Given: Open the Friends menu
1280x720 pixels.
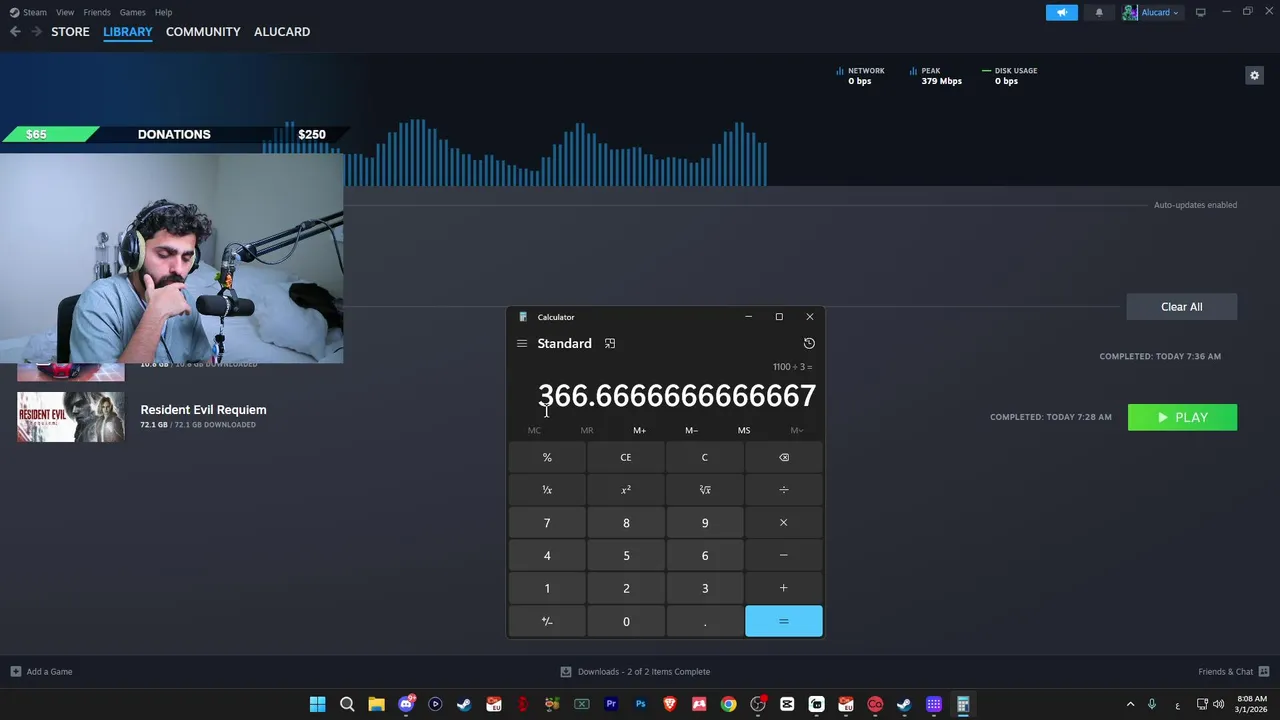Looking at the screenshot, I should pyautogui.click(x=97, y=12).
